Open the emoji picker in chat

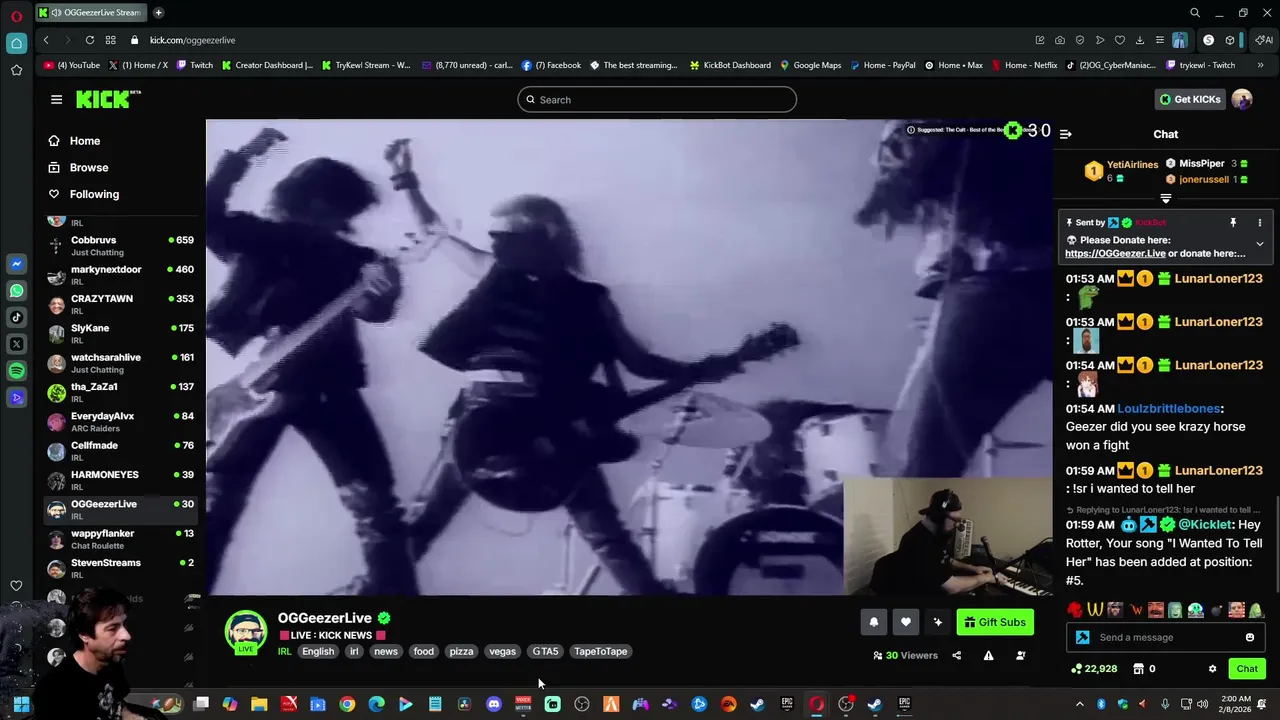1250,638
